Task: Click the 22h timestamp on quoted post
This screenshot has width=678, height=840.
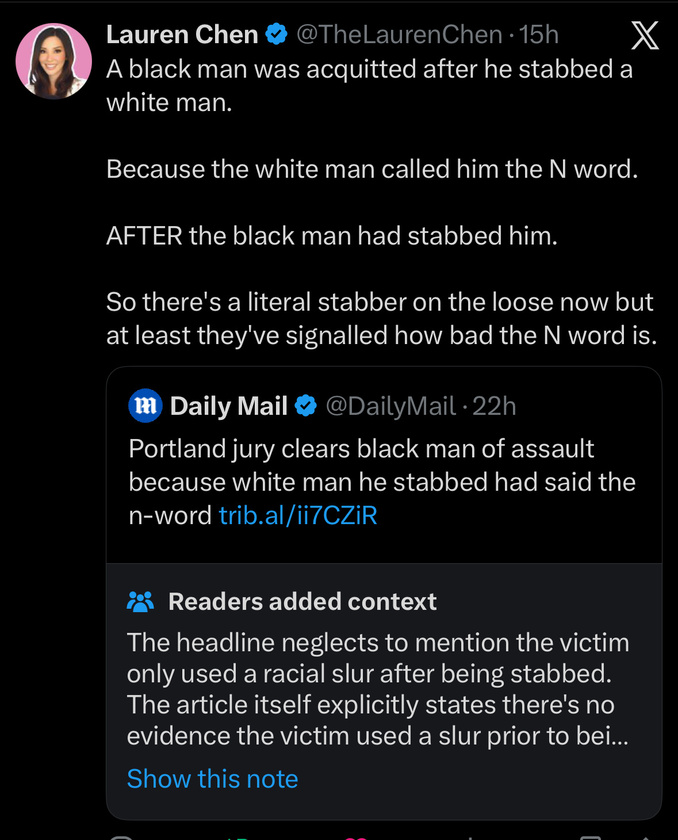Action: point(494,406)
